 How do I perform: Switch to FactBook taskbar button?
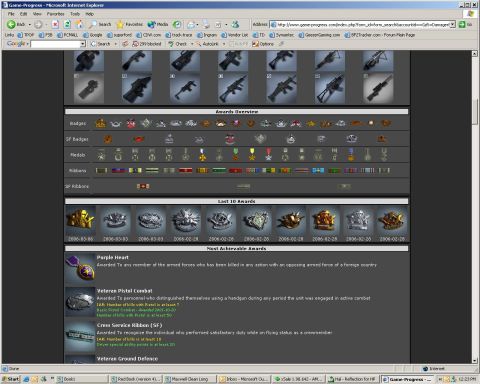pos(136,379)
